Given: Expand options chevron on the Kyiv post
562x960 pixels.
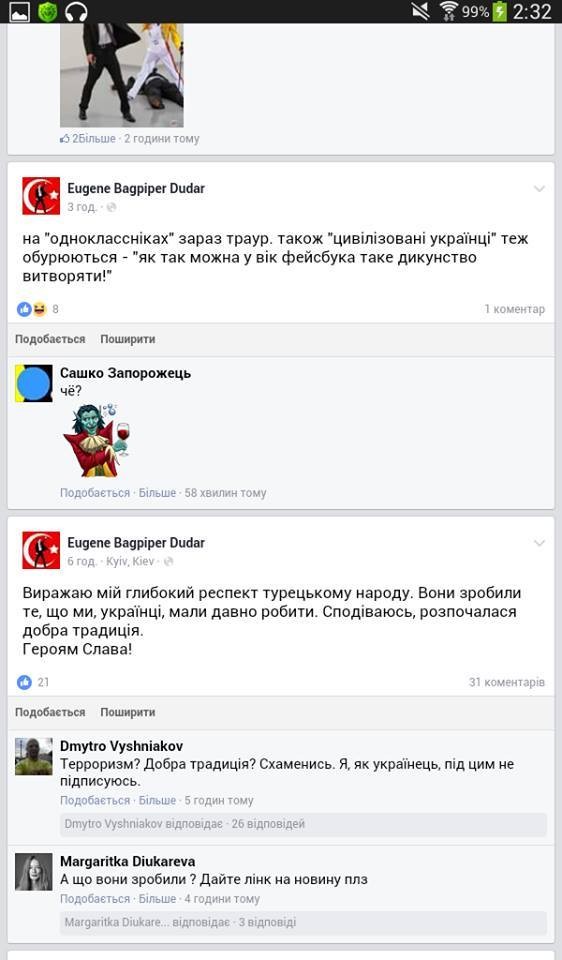Looking at the screenshot, I should pyautogui.click(x=539, y=543).
